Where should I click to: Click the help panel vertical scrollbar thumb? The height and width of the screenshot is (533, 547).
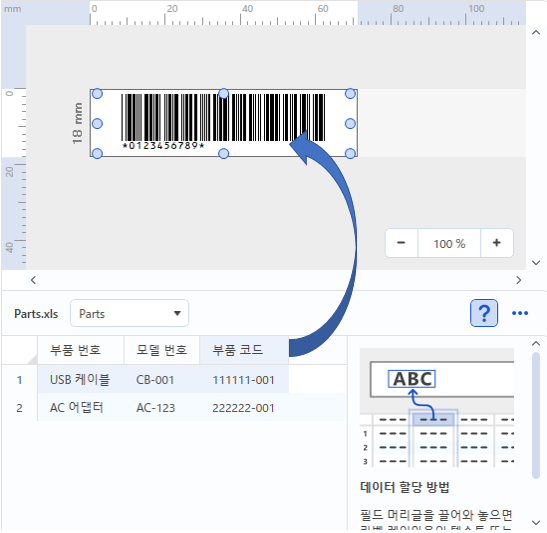coord(536,415)
